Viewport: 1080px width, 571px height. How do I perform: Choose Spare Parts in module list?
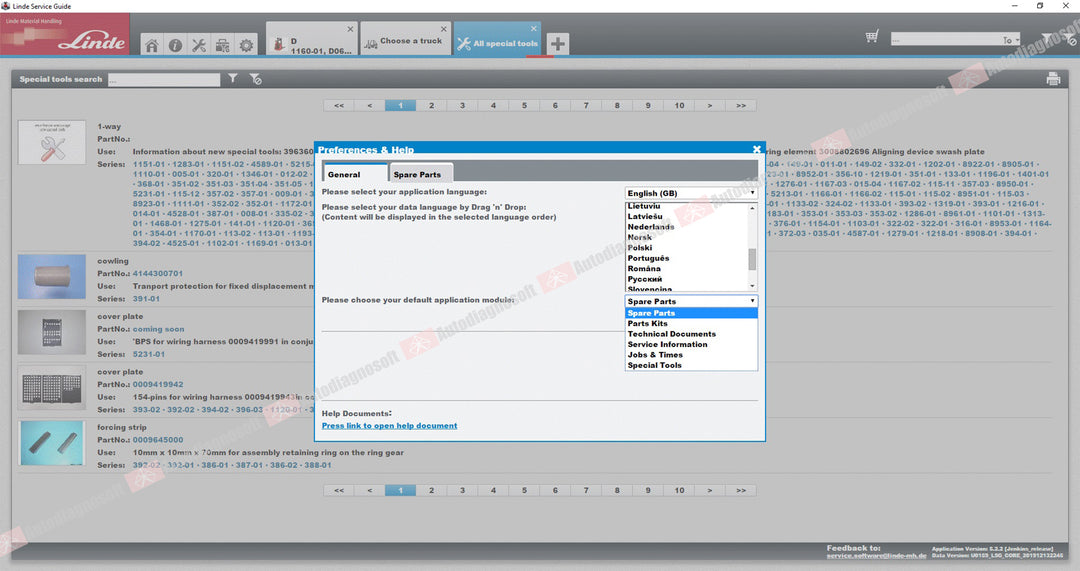tap(691, 313)
